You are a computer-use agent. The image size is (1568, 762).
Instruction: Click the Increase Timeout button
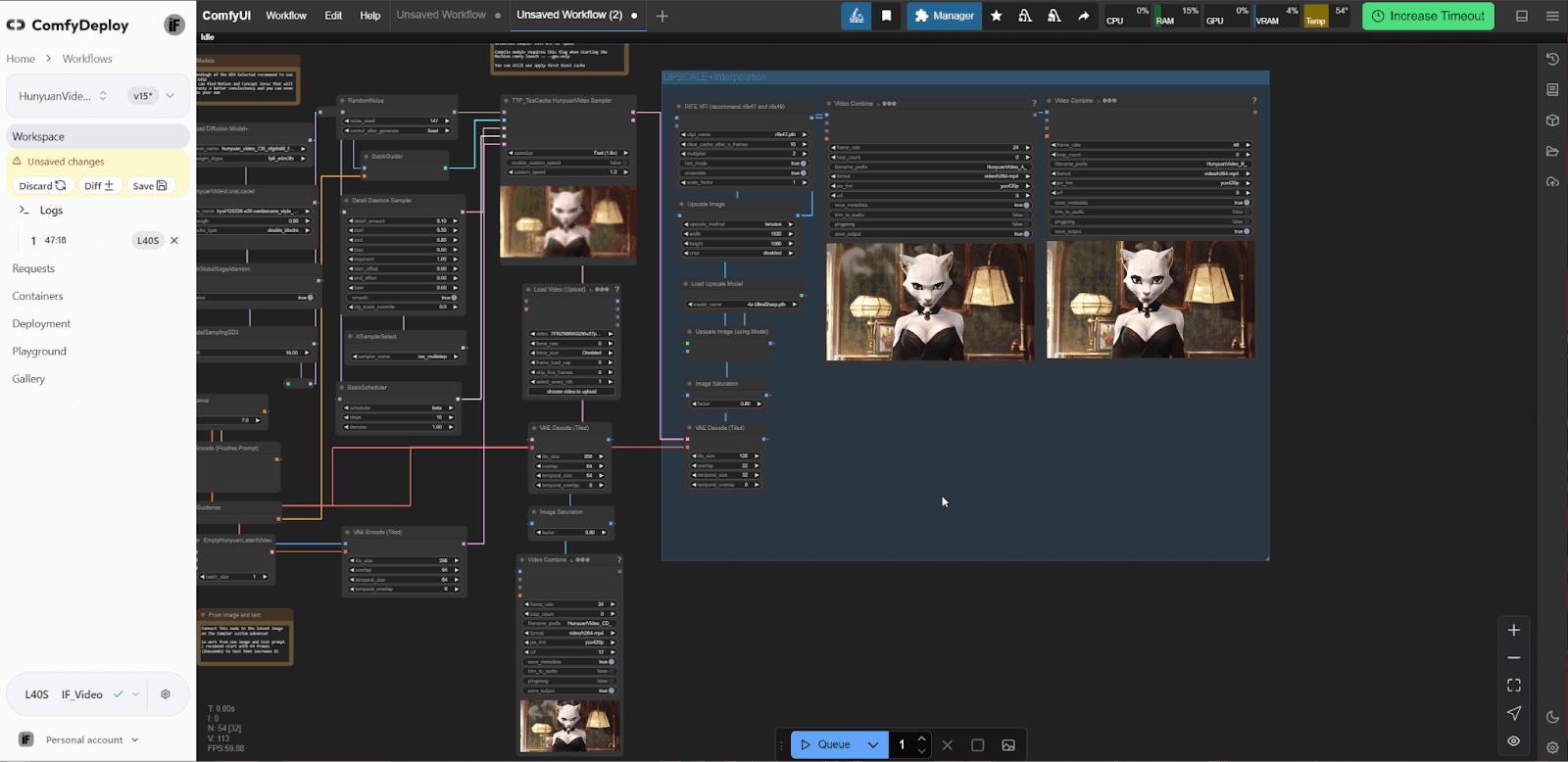coord(1428,16)
